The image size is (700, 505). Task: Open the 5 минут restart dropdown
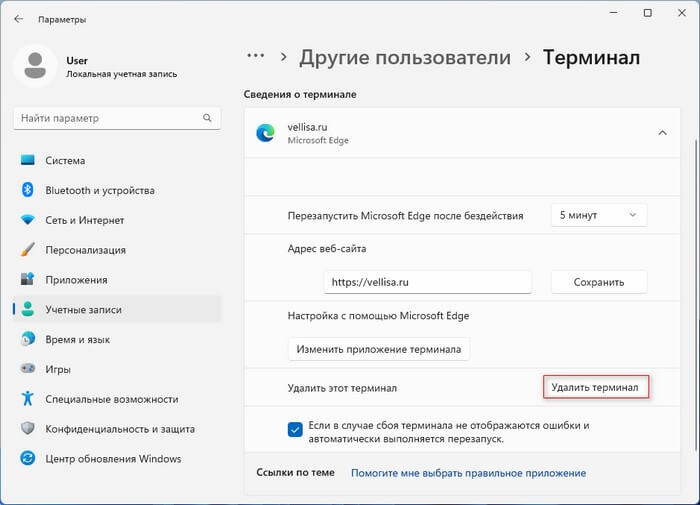click(599, 215)
